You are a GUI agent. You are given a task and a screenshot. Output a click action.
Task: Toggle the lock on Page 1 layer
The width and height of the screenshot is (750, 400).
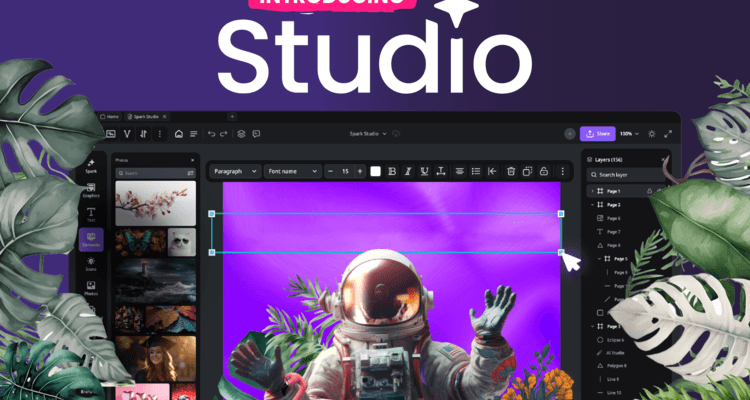650,191
